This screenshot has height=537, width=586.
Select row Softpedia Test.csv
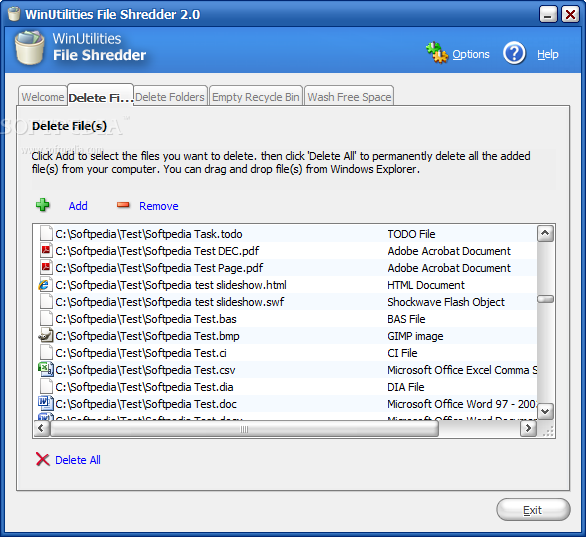pos(285,370)
